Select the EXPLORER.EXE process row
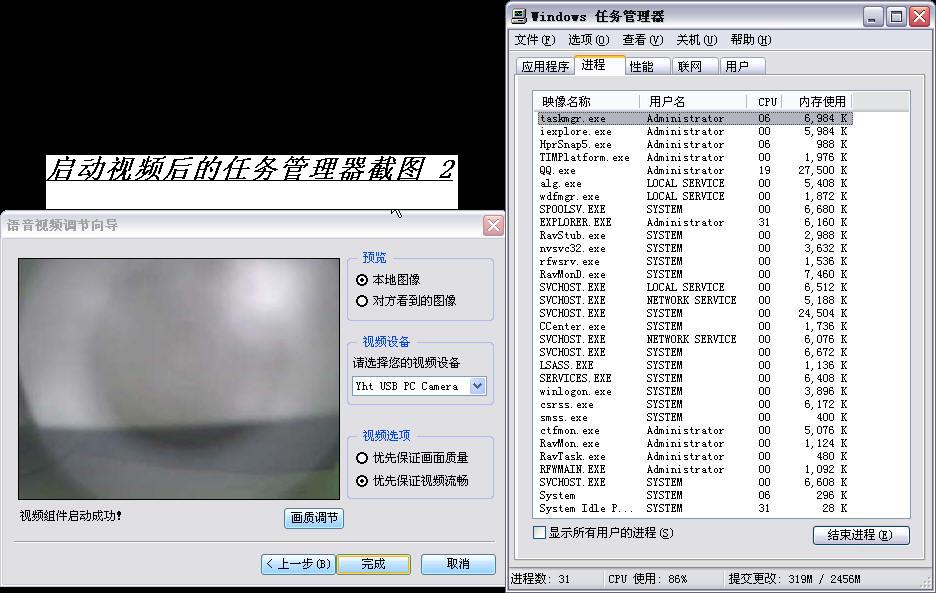This screenshot has height=593, width=936. (x=694, y=222)
